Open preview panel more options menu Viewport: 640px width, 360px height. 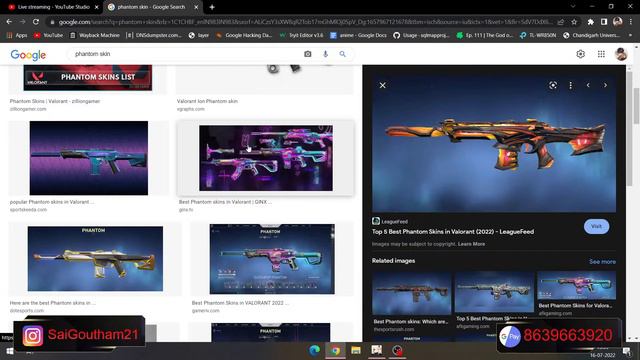click(x=570, y=85)
